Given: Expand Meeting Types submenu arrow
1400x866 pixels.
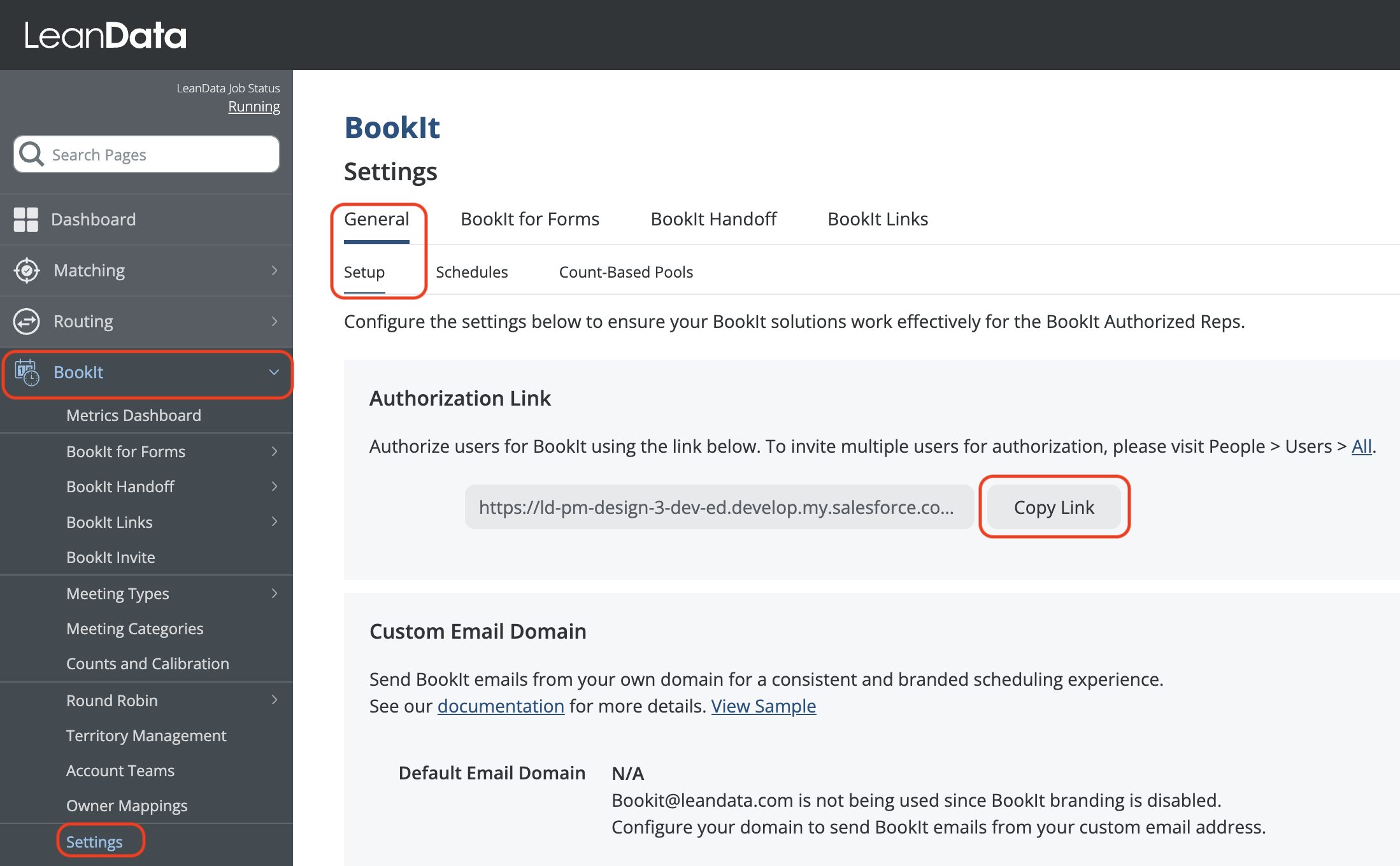Looking at the screenshot, I should click(275, 593).
